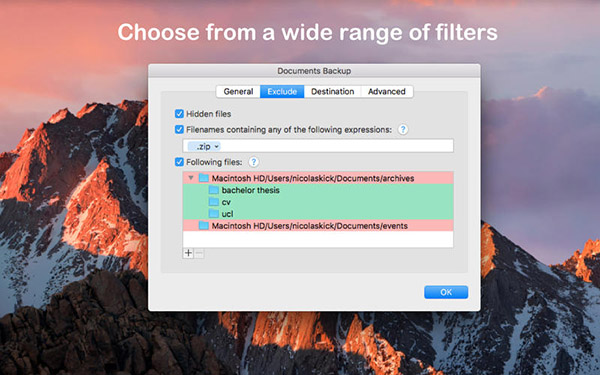Collapse the archives folder disclosure triangle
600x375 pixels.
[191, 178]
